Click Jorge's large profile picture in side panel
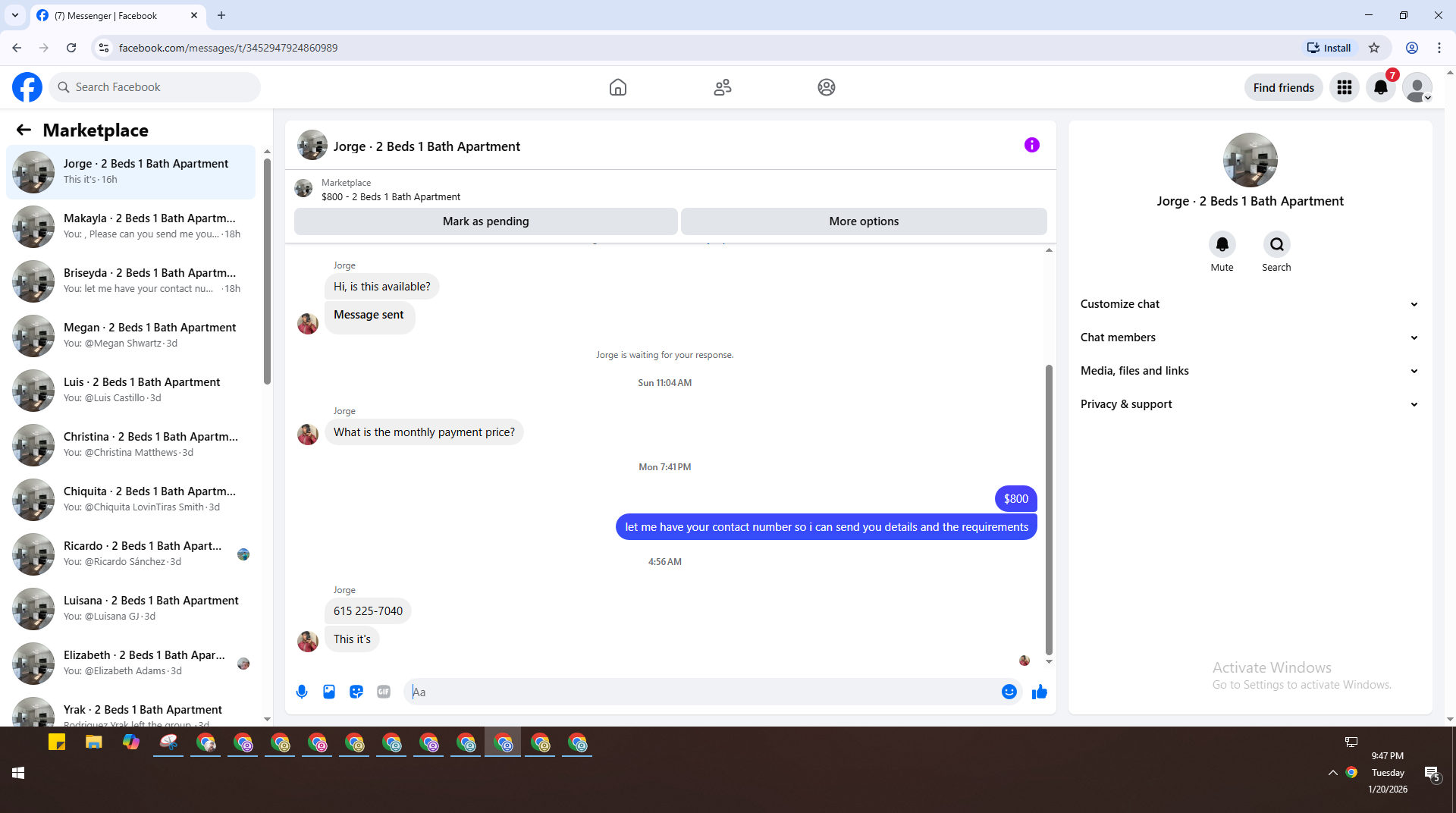Screen dimensions: 1456x813 pos(1250,160)
